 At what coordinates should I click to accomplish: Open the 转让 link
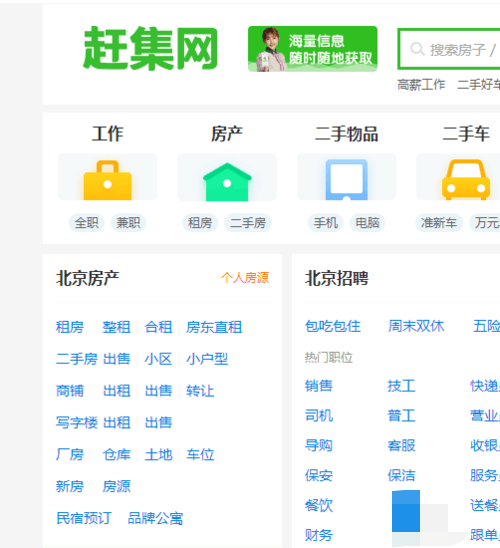(200, 391)
